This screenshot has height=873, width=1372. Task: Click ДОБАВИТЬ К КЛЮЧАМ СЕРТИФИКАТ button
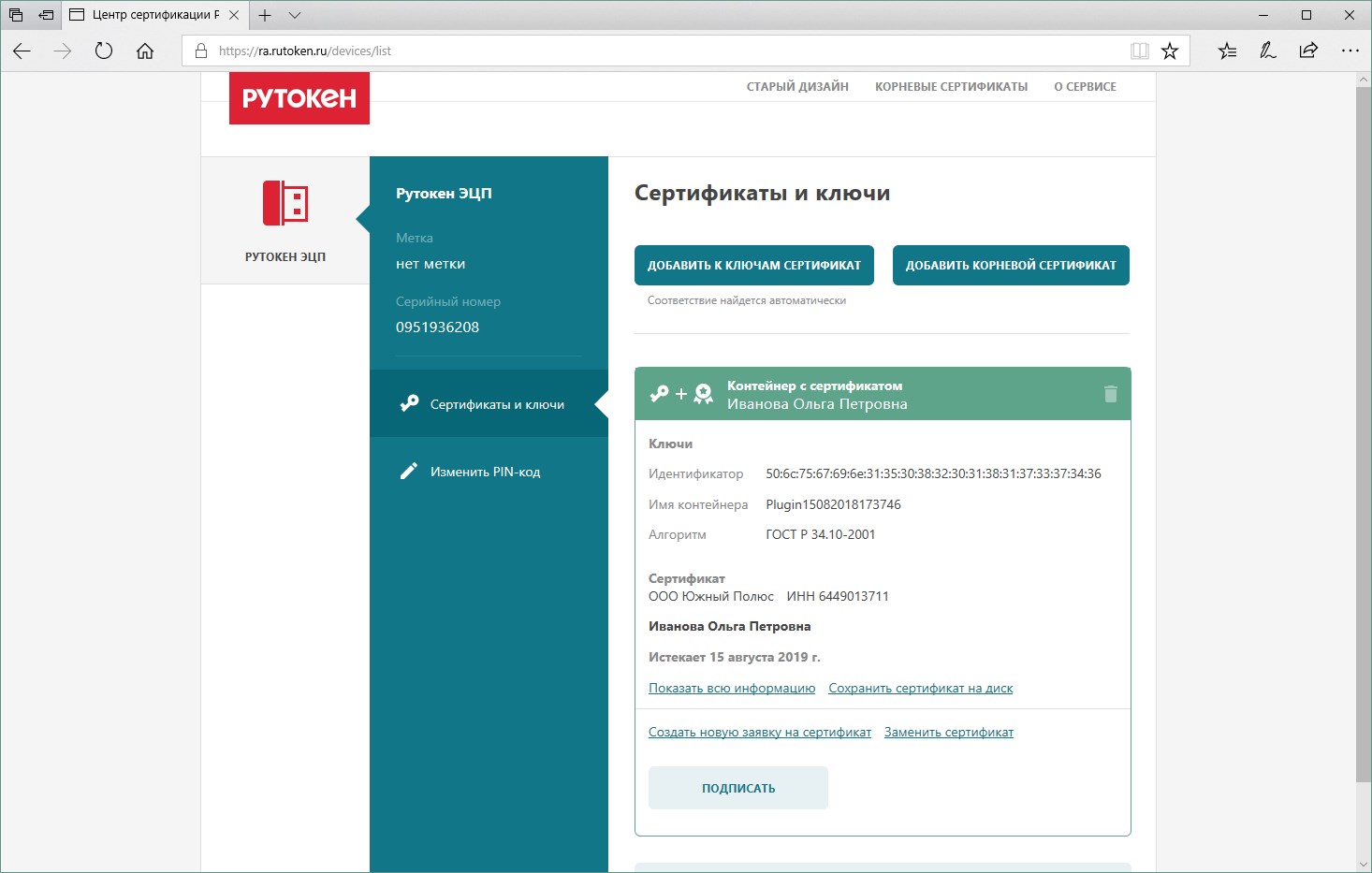pos(754,265)
